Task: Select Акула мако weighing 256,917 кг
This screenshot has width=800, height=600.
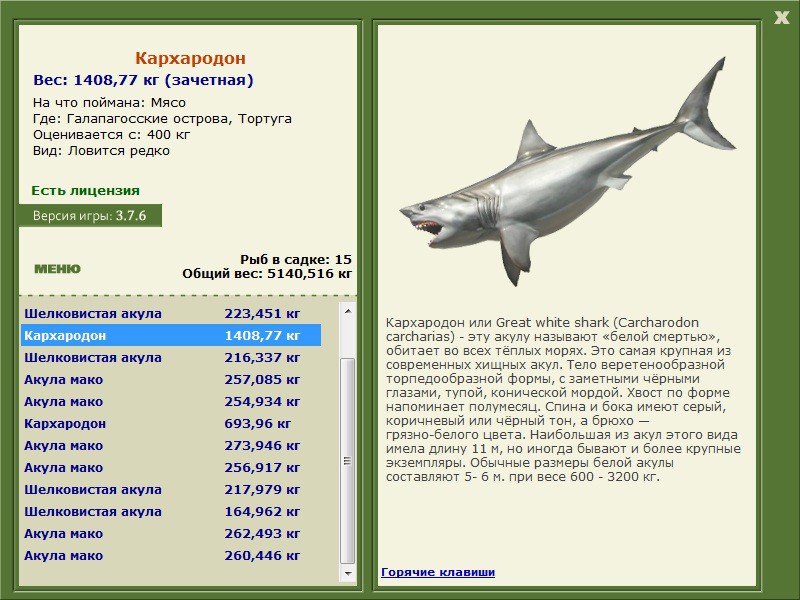Action: coord(171,467)
